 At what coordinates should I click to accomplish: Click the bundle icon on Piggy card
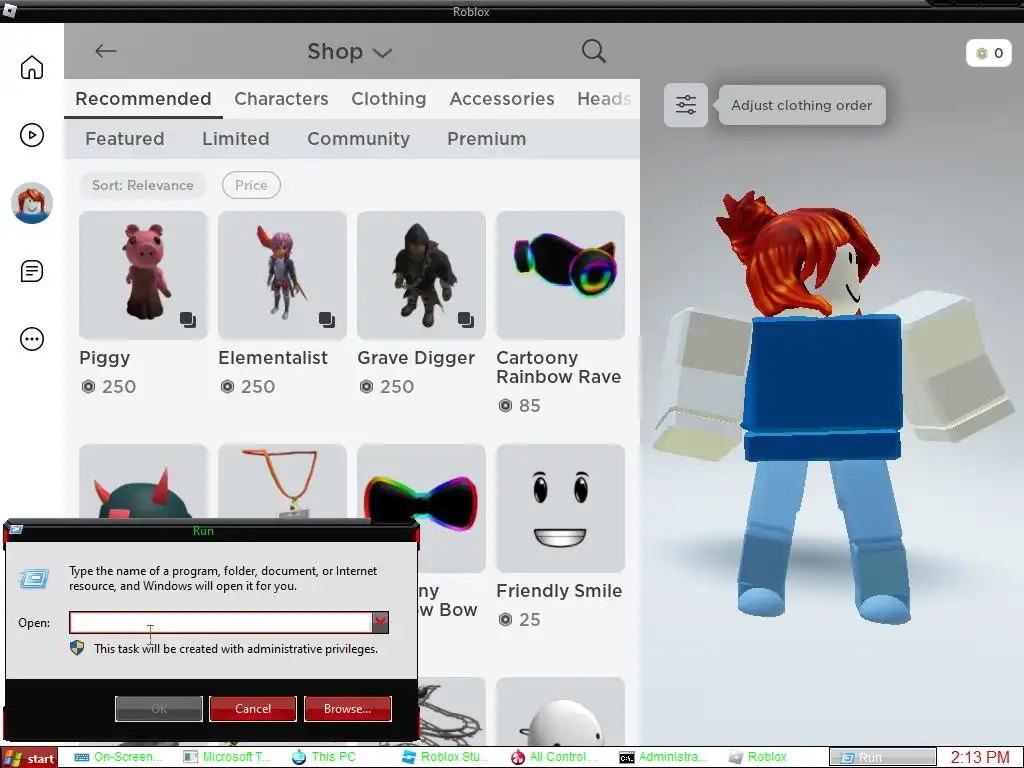tap(188, 320)
